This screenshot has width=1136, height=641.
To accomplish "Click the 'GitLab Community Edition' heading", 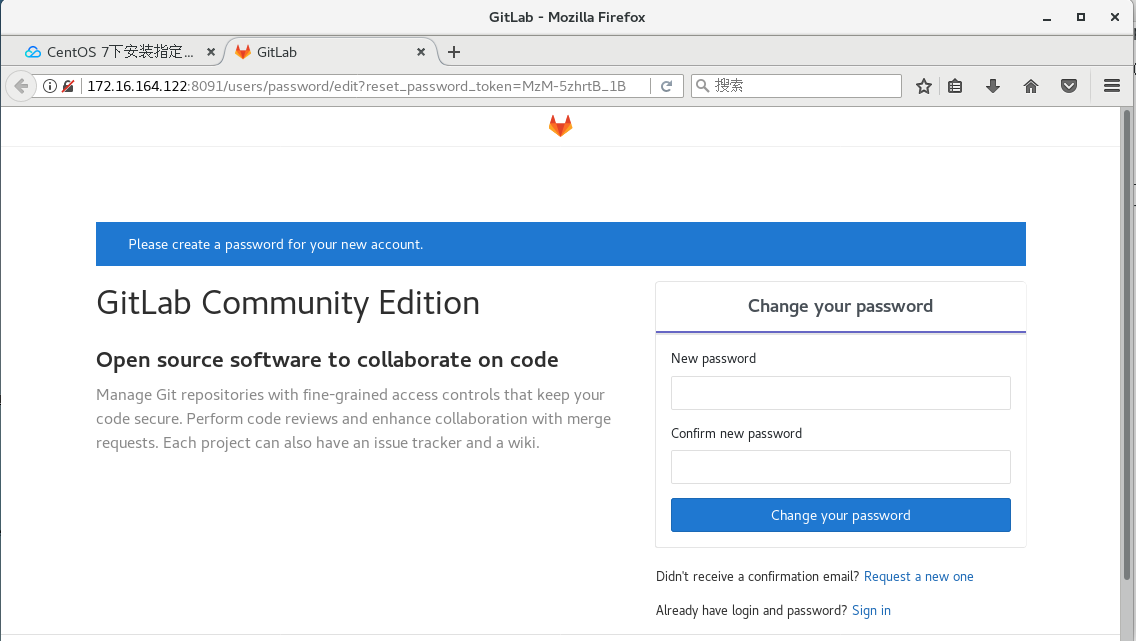I will (288, 303).
